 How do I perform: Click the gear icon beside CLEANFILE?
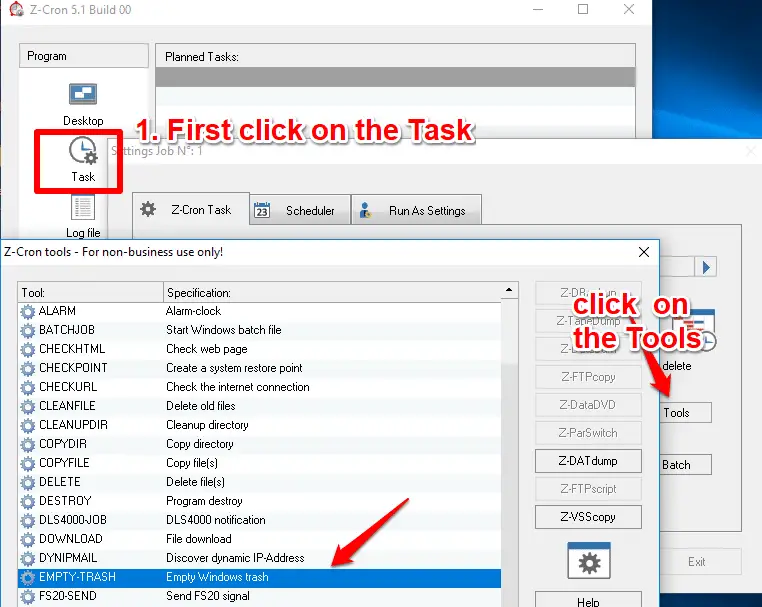click(28, 406)
